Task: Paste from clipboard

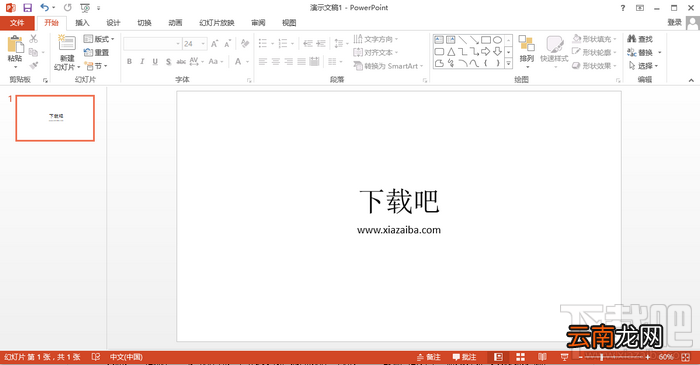Action: pos(15,52)
